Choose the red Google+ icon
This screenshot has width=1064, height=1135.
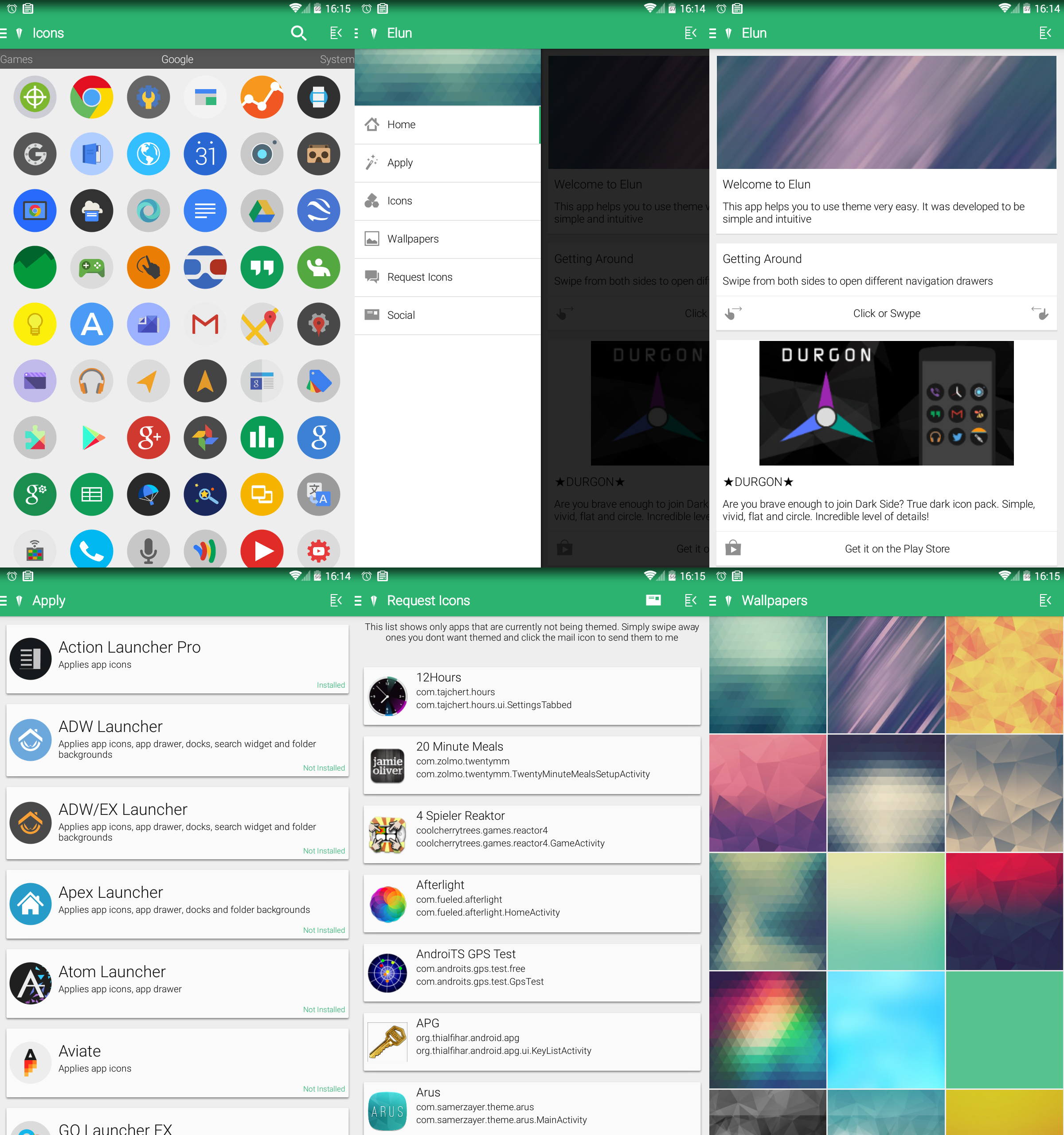[x=149, y=437]
